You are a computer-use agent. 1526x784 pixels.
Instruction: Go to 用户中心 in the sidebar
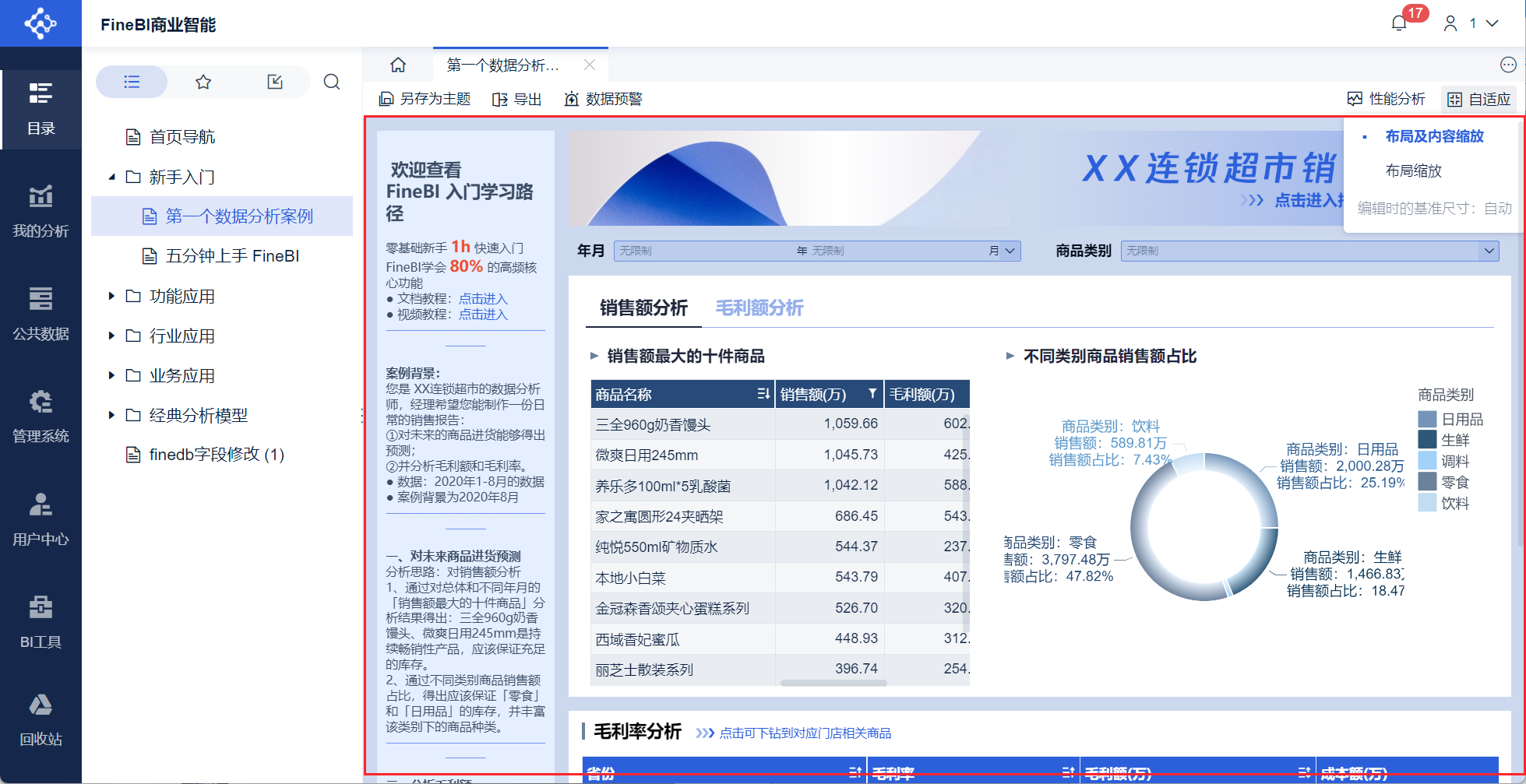pos(41,519)
